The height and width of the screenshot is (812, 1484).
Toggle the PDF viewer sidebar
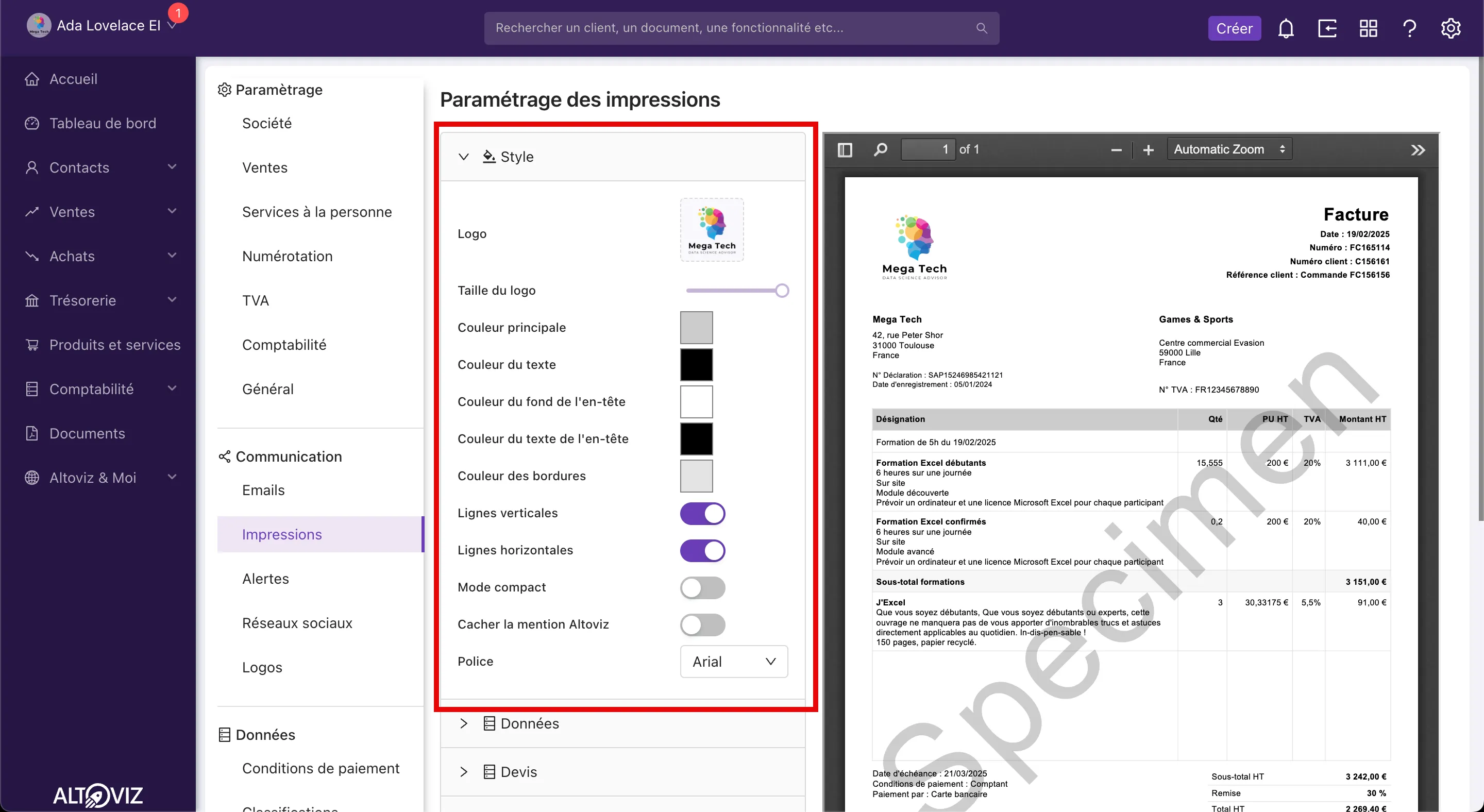845,150
